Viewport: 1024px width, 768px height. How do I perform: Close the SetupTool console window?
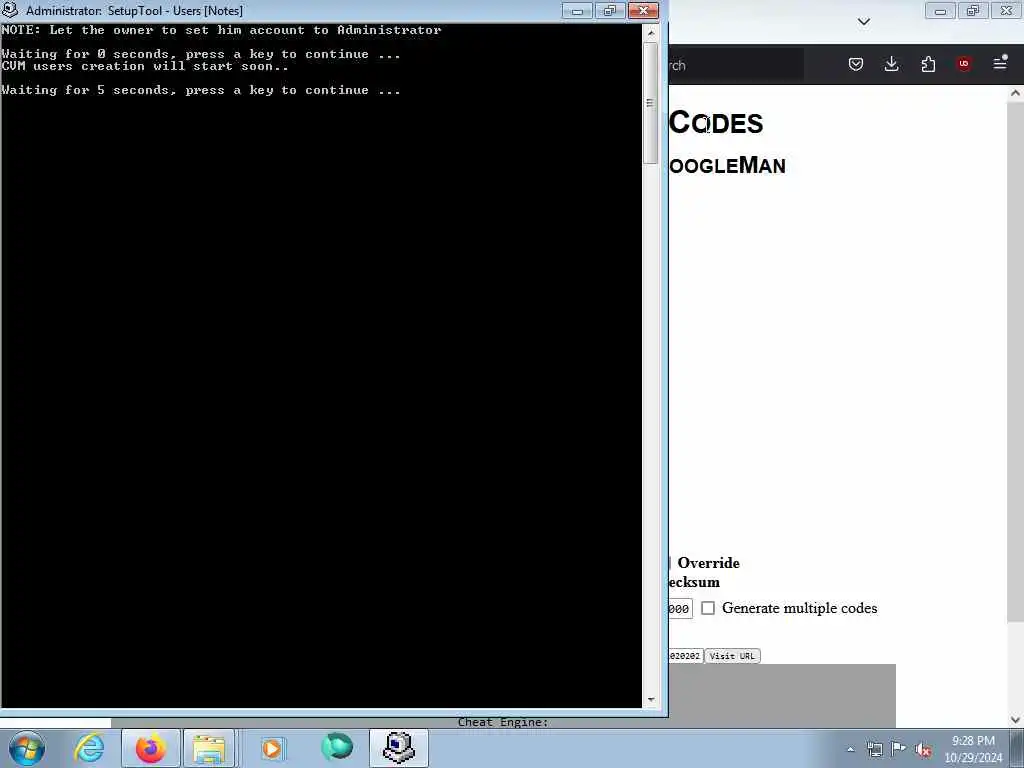click(643, 11)
